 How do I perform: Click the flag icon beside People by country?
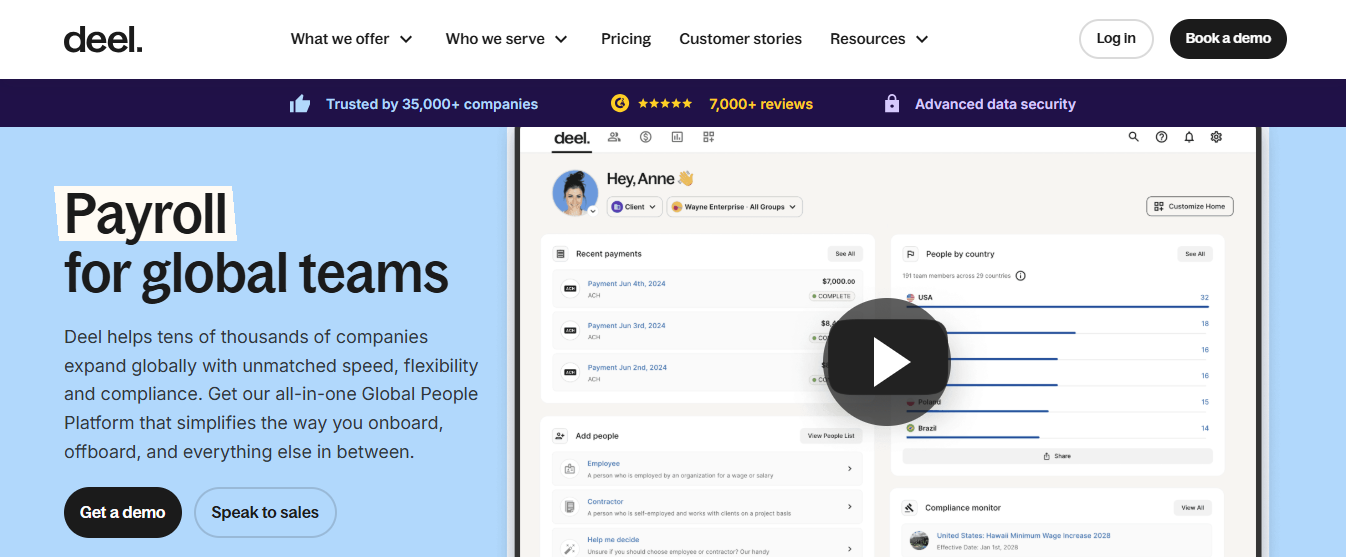[911, 254]
